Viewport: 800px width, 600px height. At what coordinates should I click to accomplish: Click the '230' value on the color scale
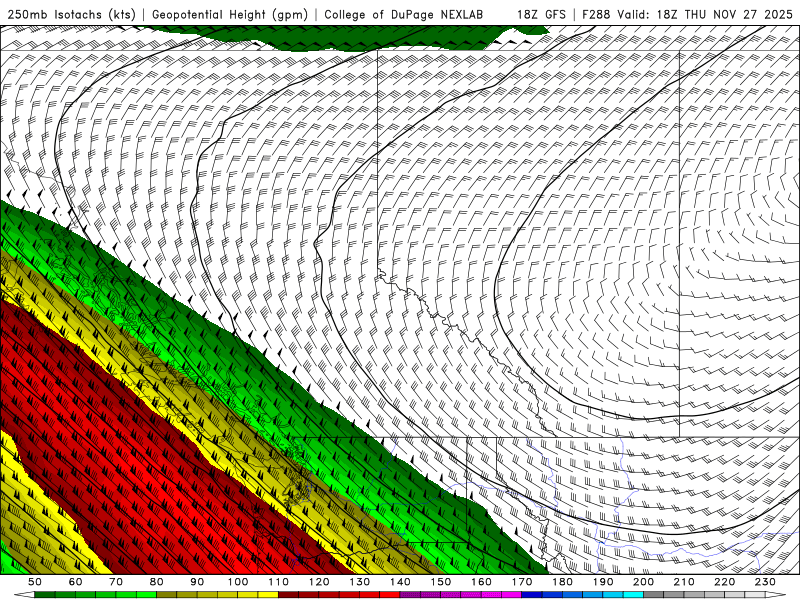[x=766, y=582]
